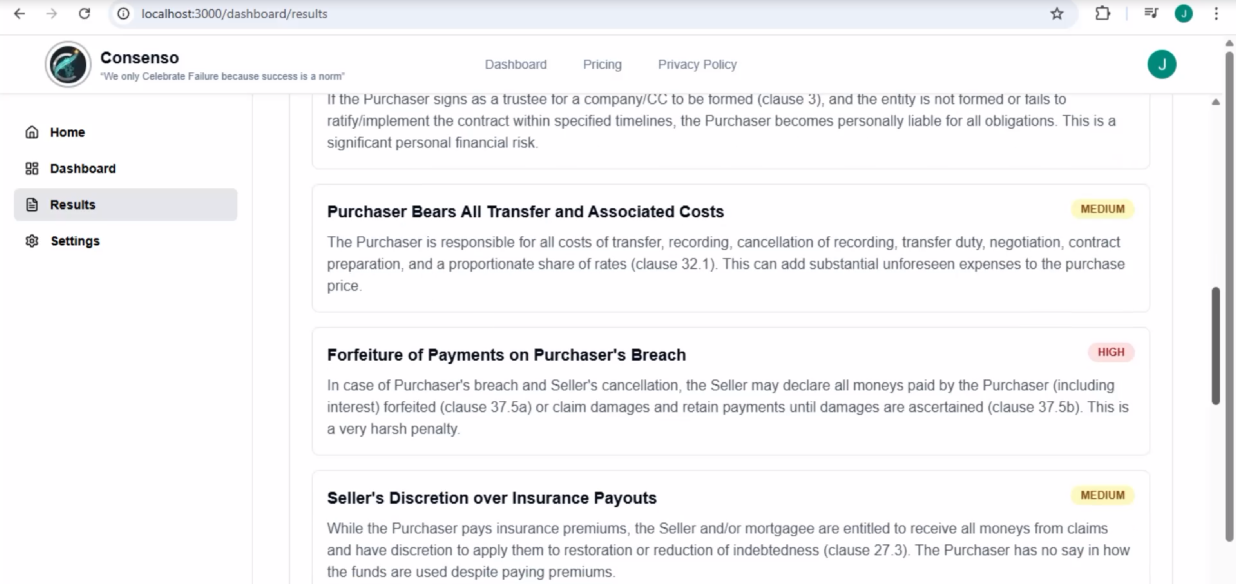Click the Results document icon in sidebar
This screenshot has height=584, width=1236.
tap(32, 205)
